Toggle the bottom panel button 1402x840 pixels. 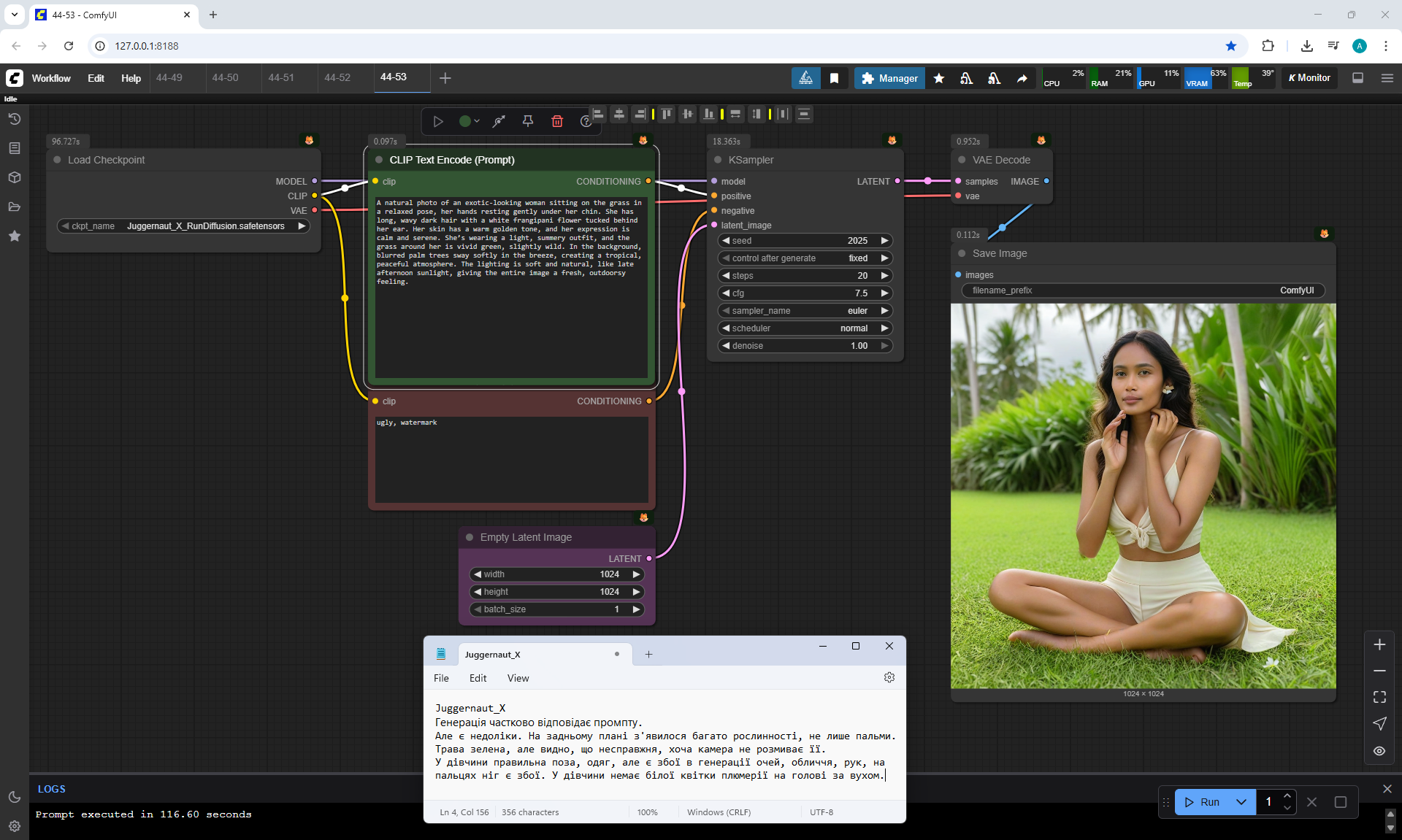[1357, 78]
